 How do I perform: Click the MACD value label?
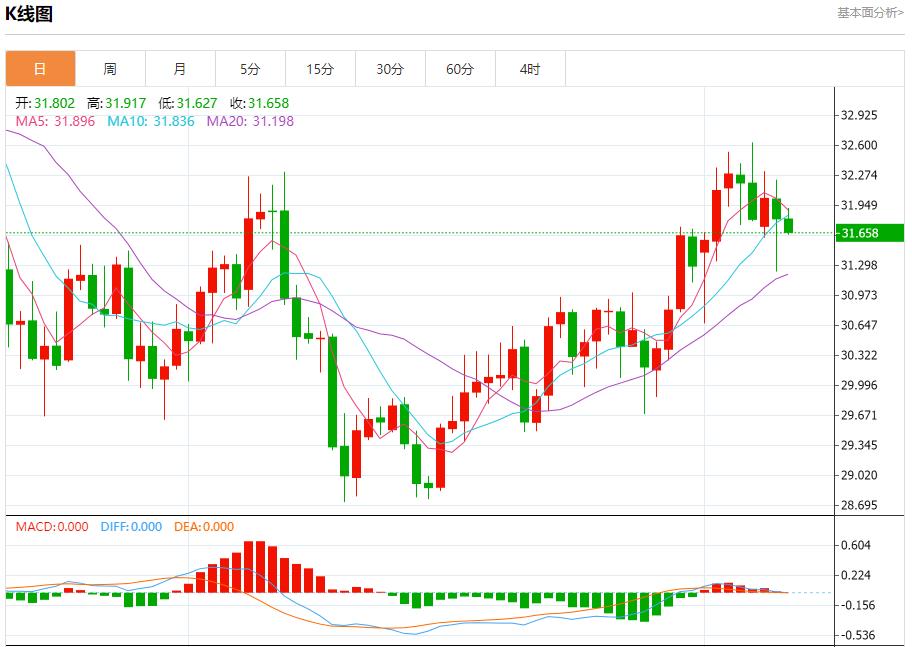tap(51, 527)
